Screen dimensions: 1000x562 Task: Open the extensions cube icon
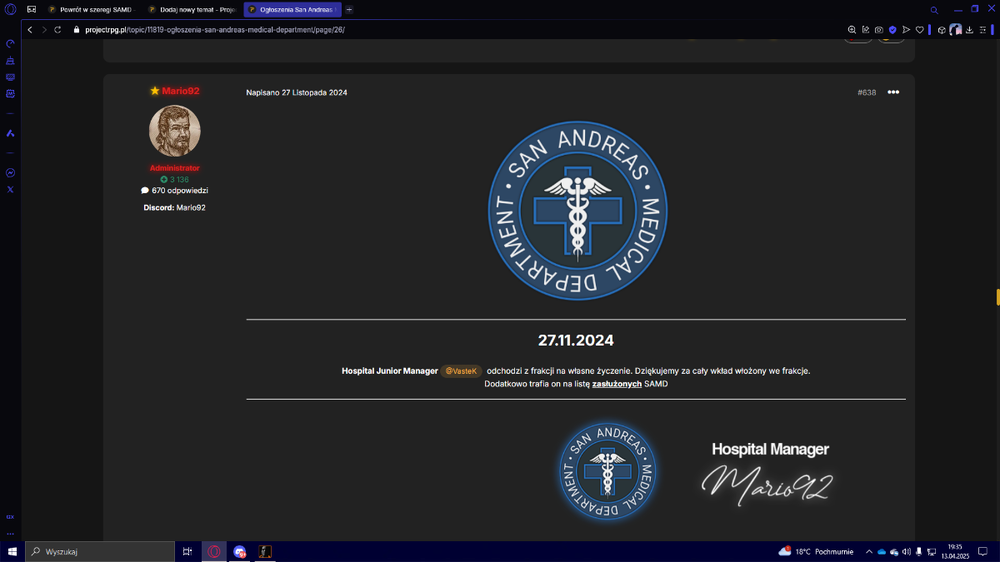[941, 30]
